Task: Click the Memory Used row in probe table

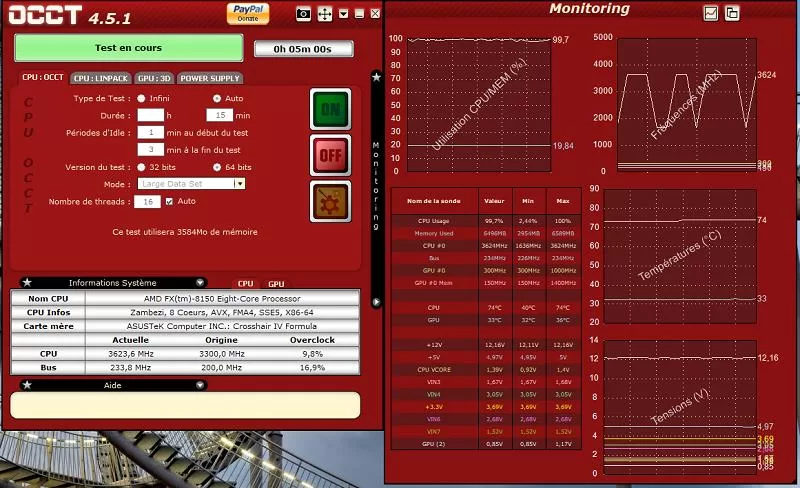Action: [486, 233]
